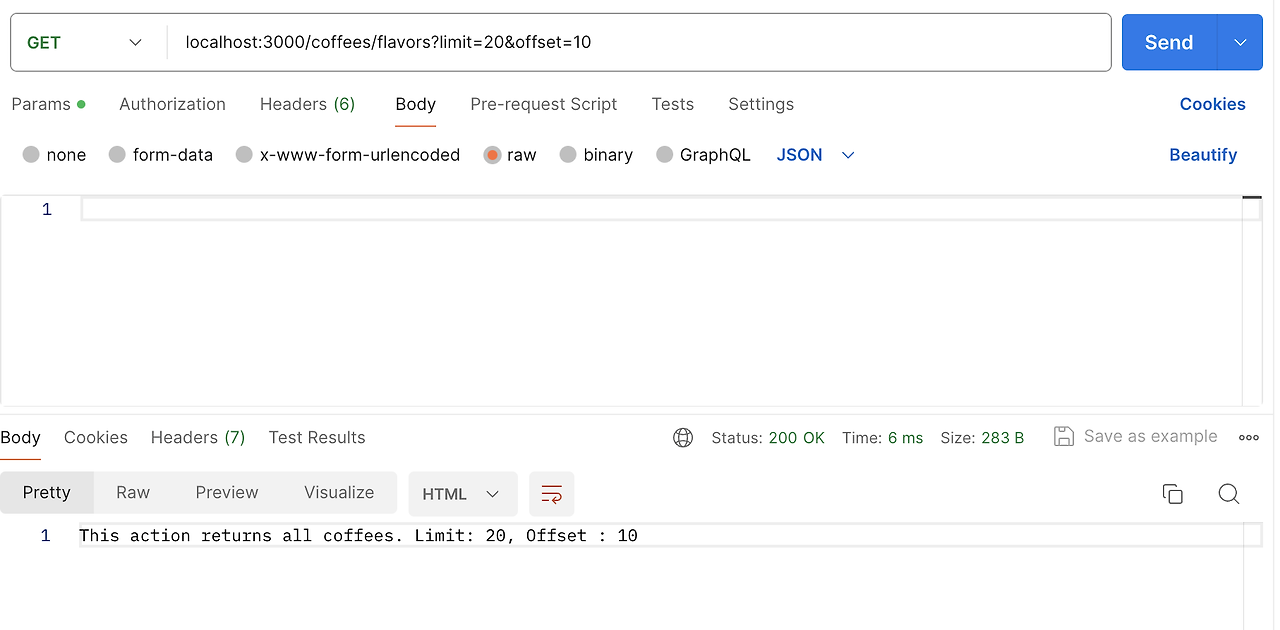The width and height of the screenshot is (1280, 630).
Task: Open the JSON body format dropdown
Action: [815, 155]
